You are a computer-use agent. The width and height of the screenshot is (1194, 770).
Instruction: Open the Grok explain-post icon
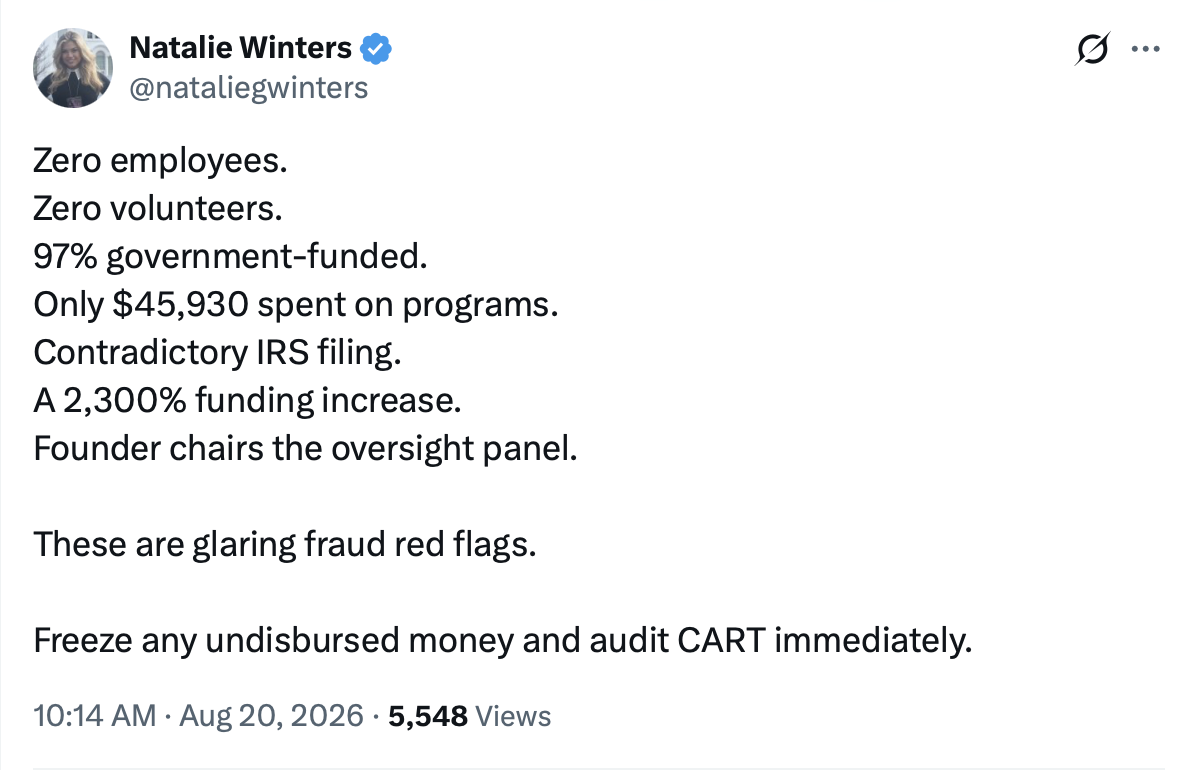1093,50
